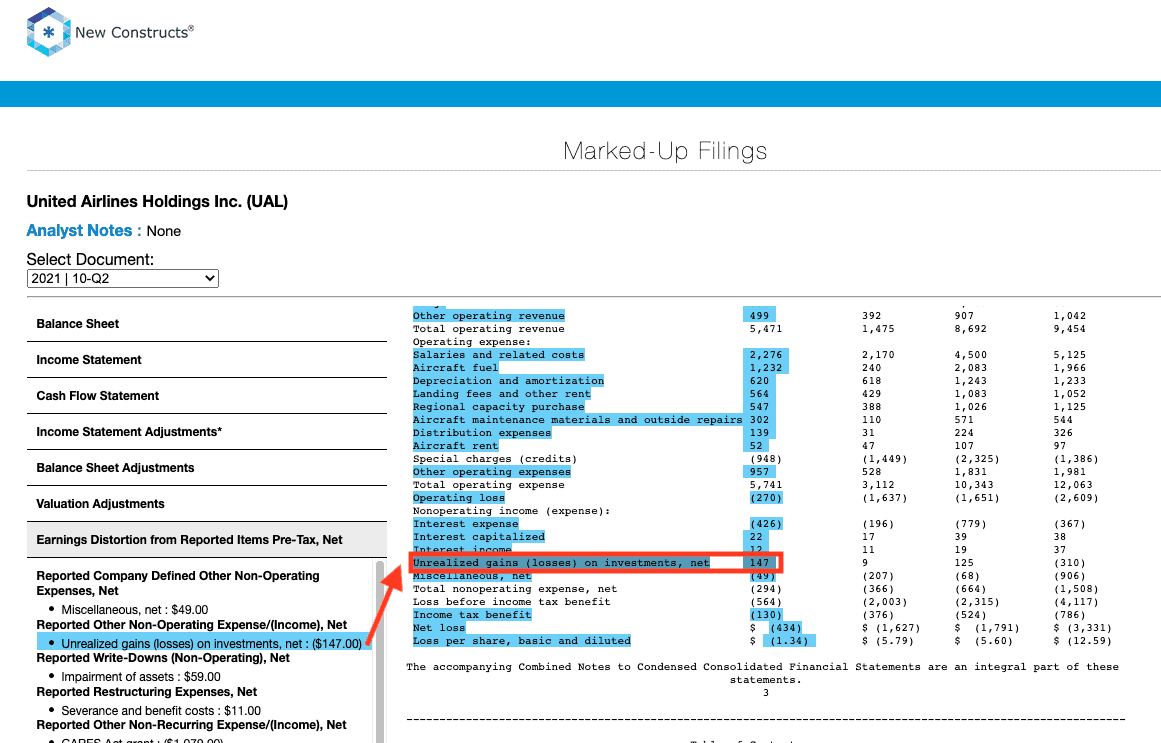This screenshot has width=1161, height=743.
Task: Click 'Reported Restructuring Expenses, Net' heading
Action: pos(147,692)
